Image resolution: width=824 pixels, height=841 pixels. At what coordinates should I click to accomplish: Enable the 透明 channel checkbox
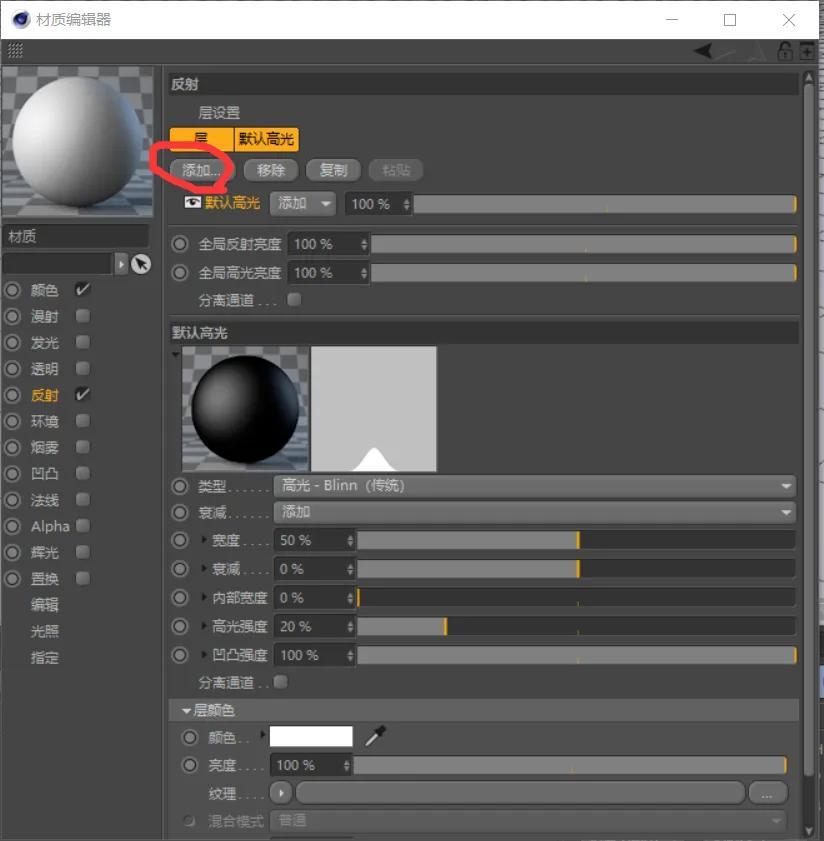[83, 369]
